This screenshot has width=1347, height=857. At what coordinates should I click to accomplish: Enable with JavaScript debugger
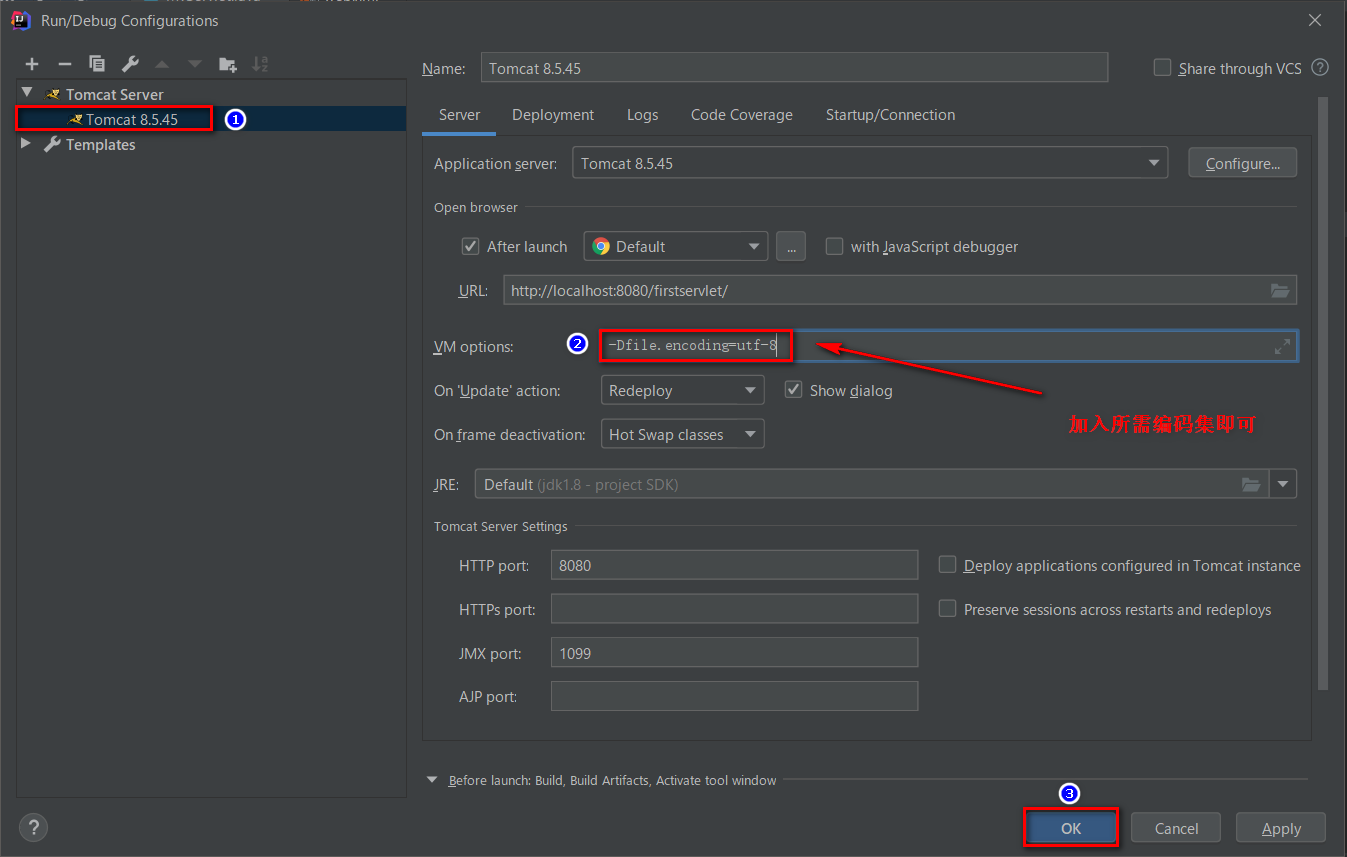(x=834, y=246)
